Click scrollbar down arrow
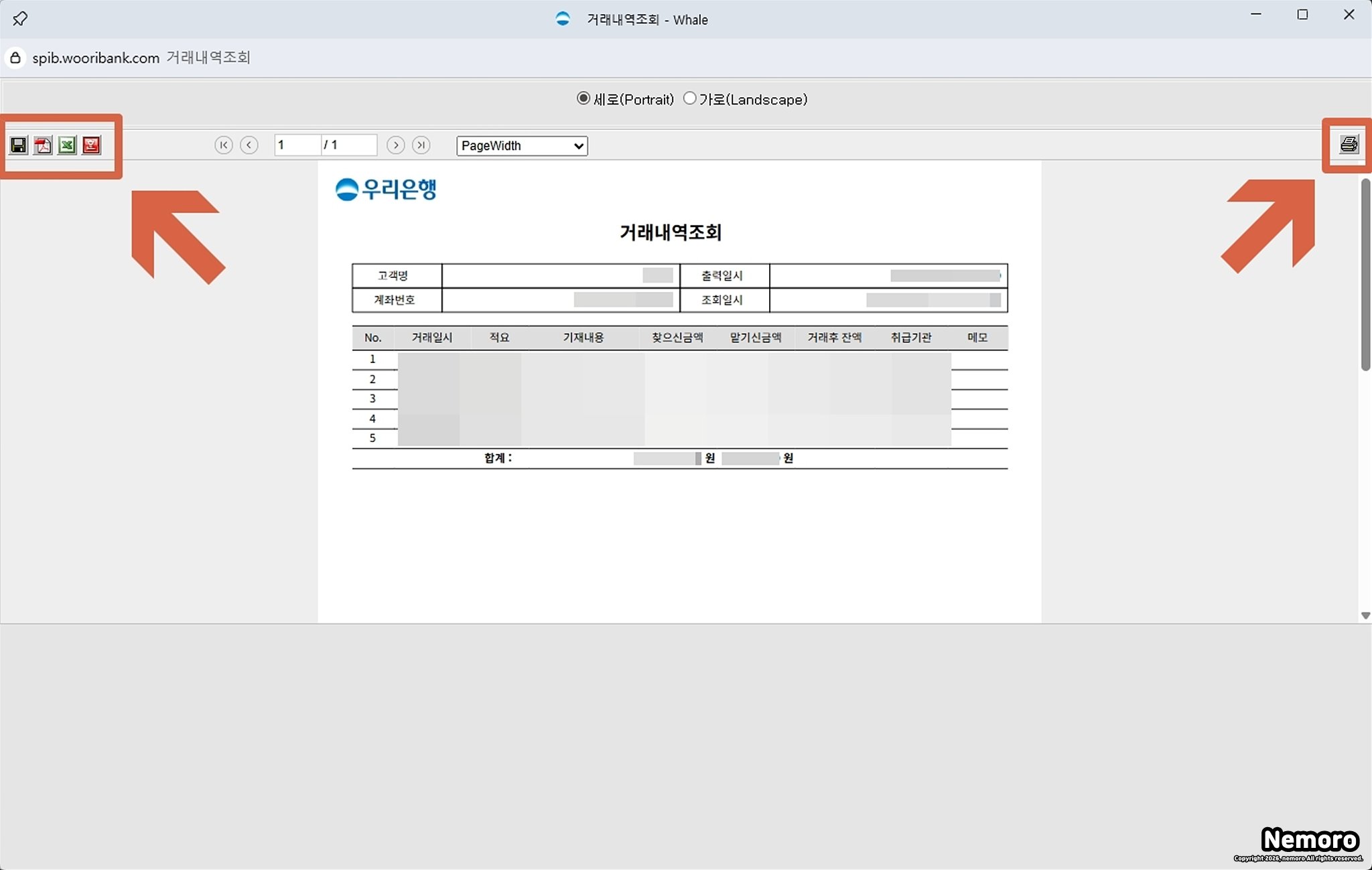This screenshot has width=1372, height=870. pos(1365,615)
